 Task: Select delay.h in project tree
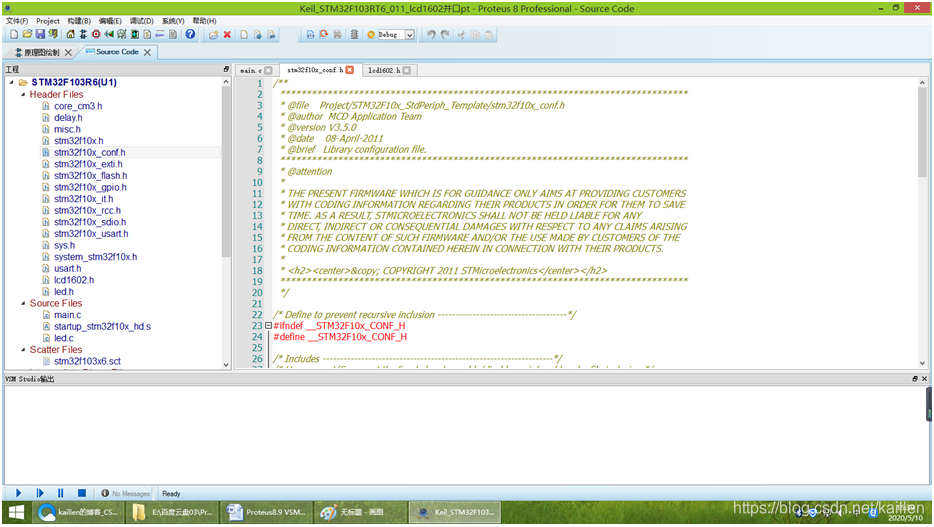tap(68, 117)
